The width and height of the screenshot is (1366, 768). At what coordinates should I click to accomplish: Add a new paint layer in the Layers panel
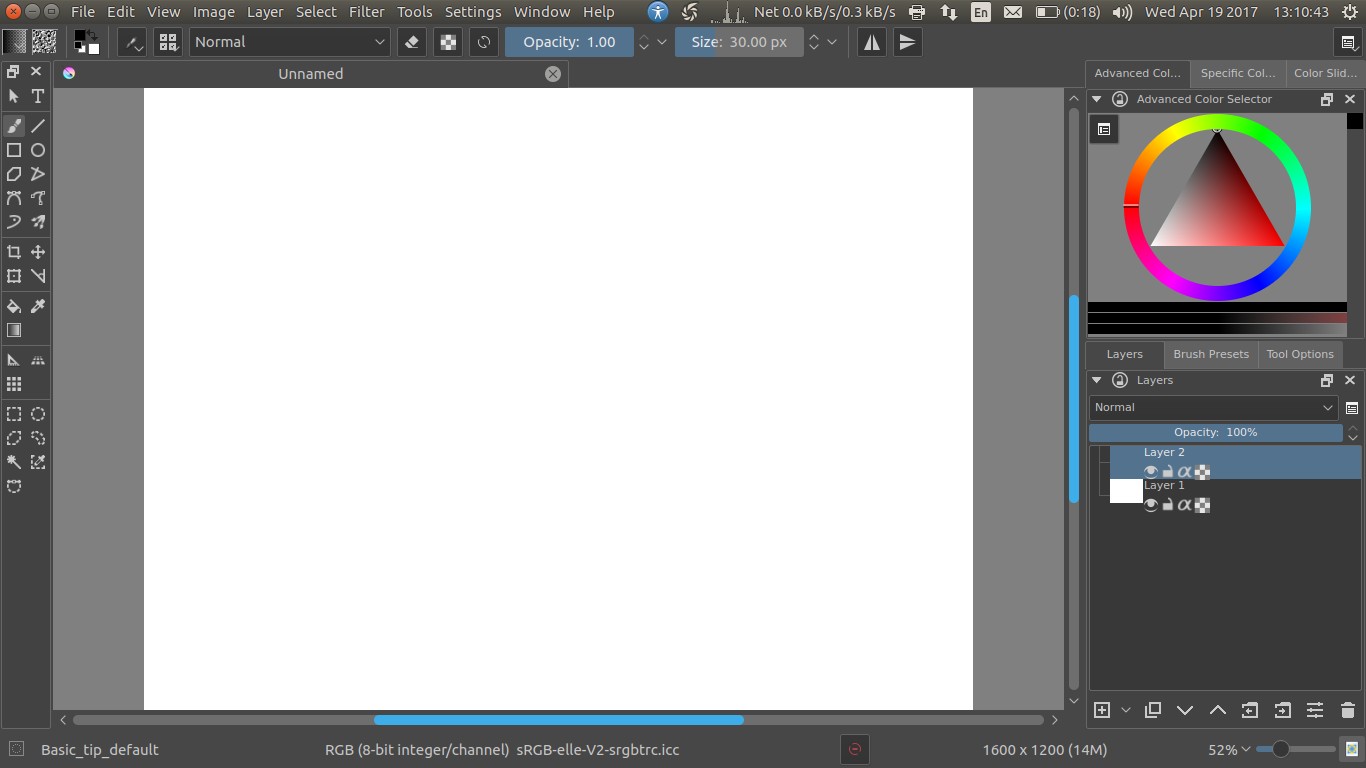click(x=1101, y=710)
